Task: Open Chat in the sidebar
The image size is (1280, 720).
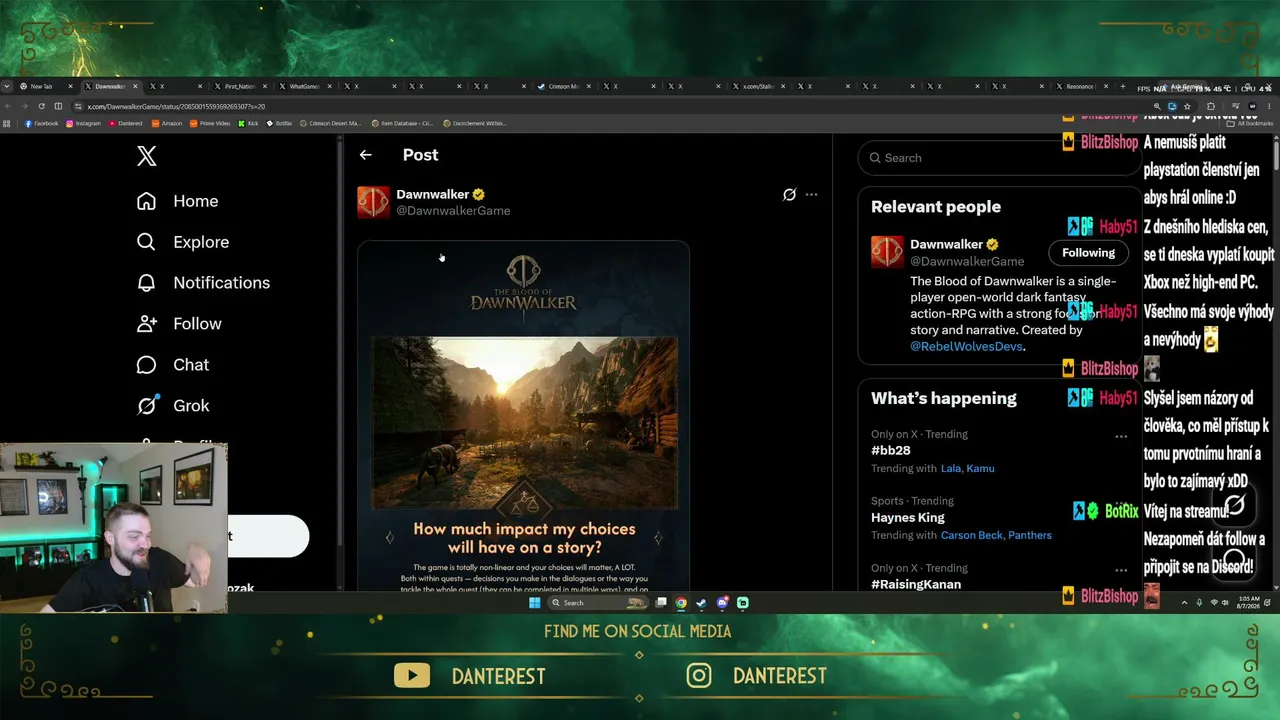Action: point(173,365)
